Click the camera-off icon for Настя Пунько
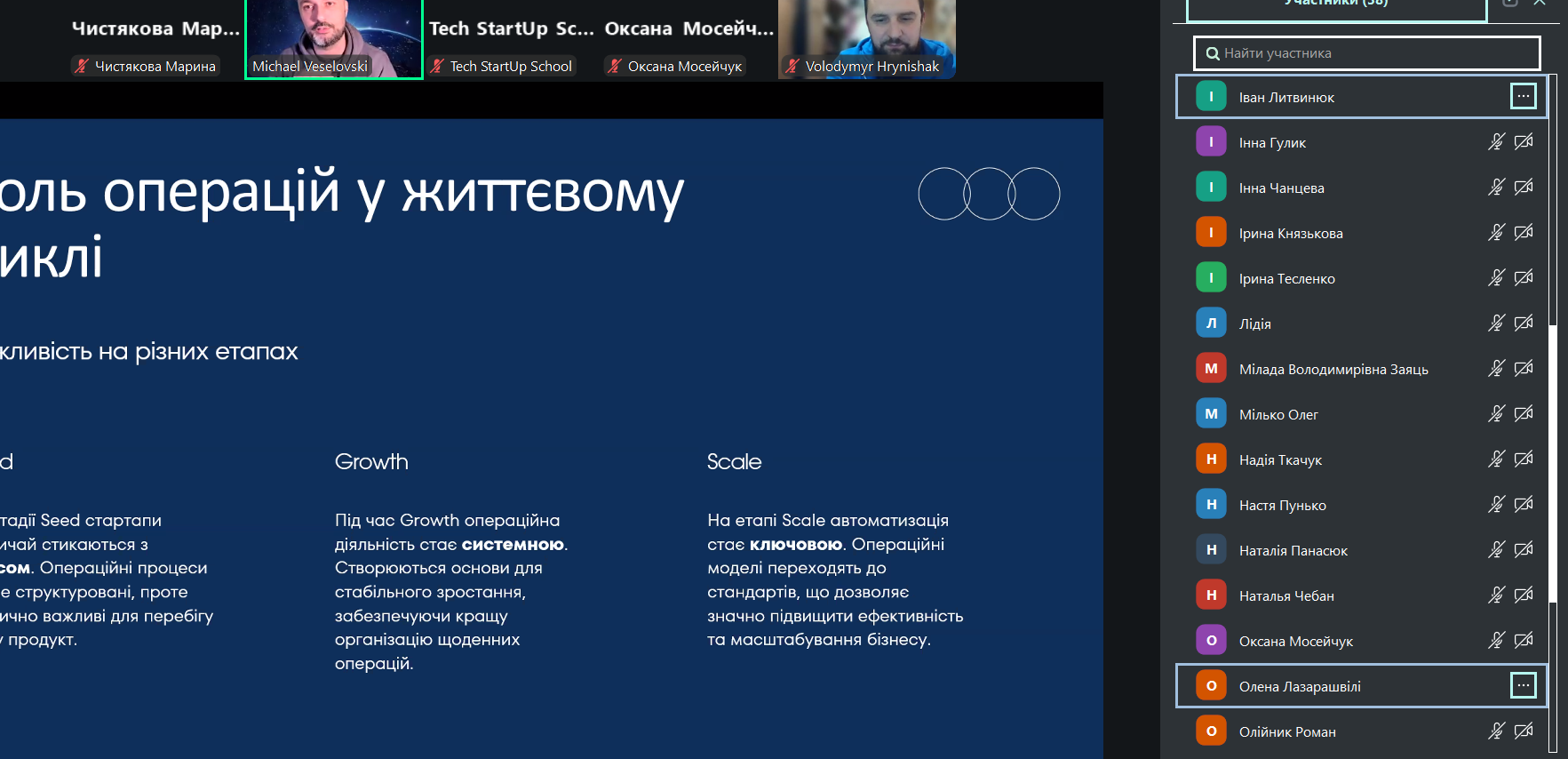The image size is (1568, 759). 1524,505
